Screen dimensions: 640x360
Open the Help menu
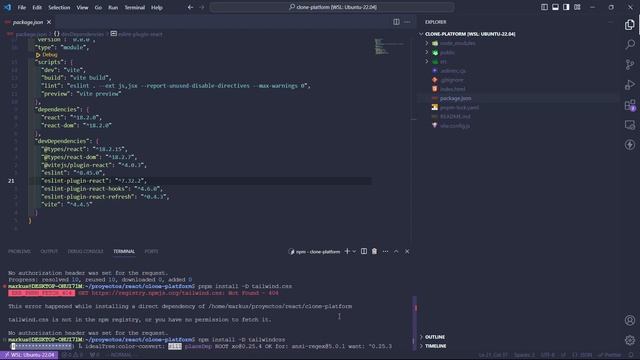(157, 7)
